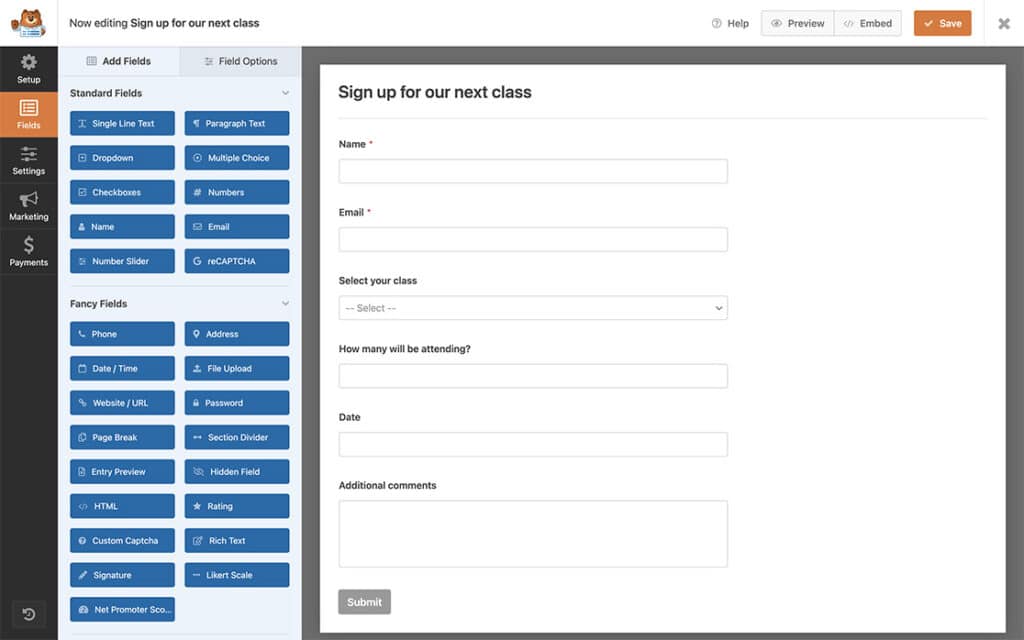Add a Dropdown field
Viewport: 1024px width, 640px height.
[122, 158]
